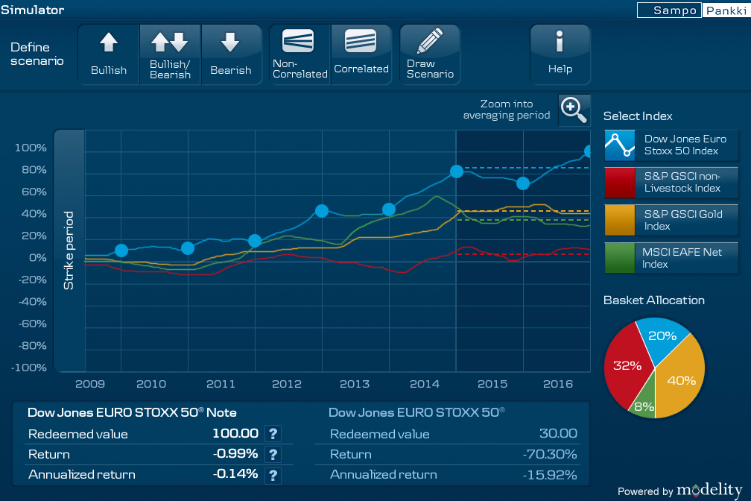The image size is (751, 501).
Task: Select the Bullish scenario arrow button
Action: coord(109,55)
